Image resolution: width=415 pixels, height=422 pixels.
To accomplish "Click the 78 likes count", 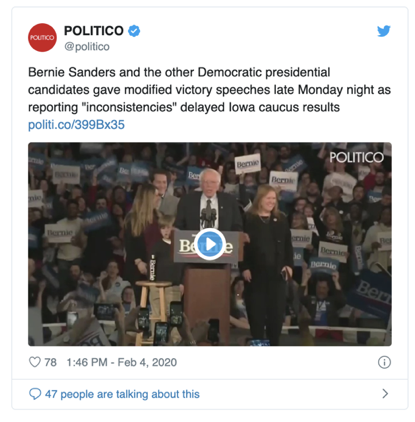I will (x=50, y=362).
